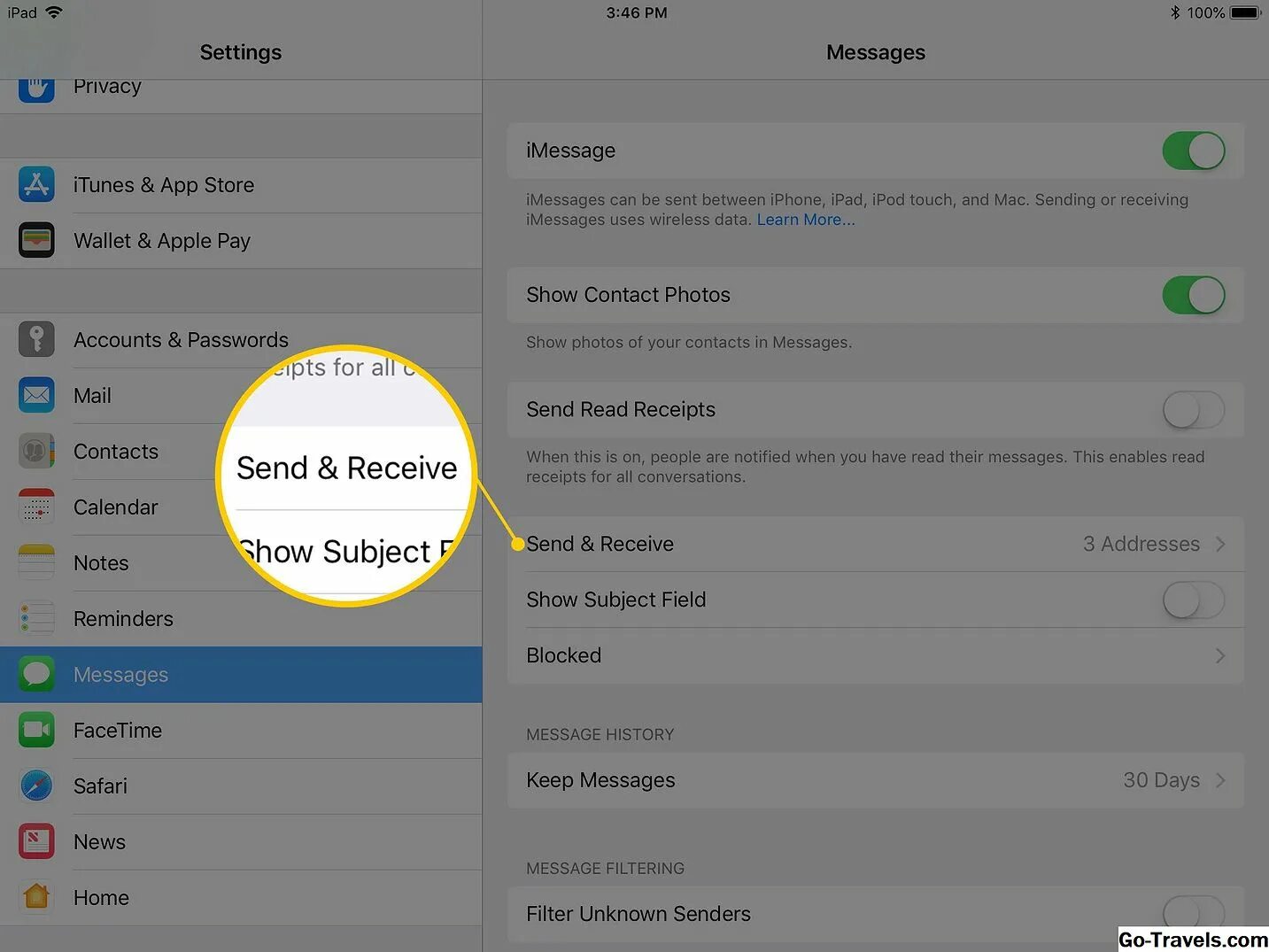
Task: Select Notes in the sidebar
Action: 241,563
